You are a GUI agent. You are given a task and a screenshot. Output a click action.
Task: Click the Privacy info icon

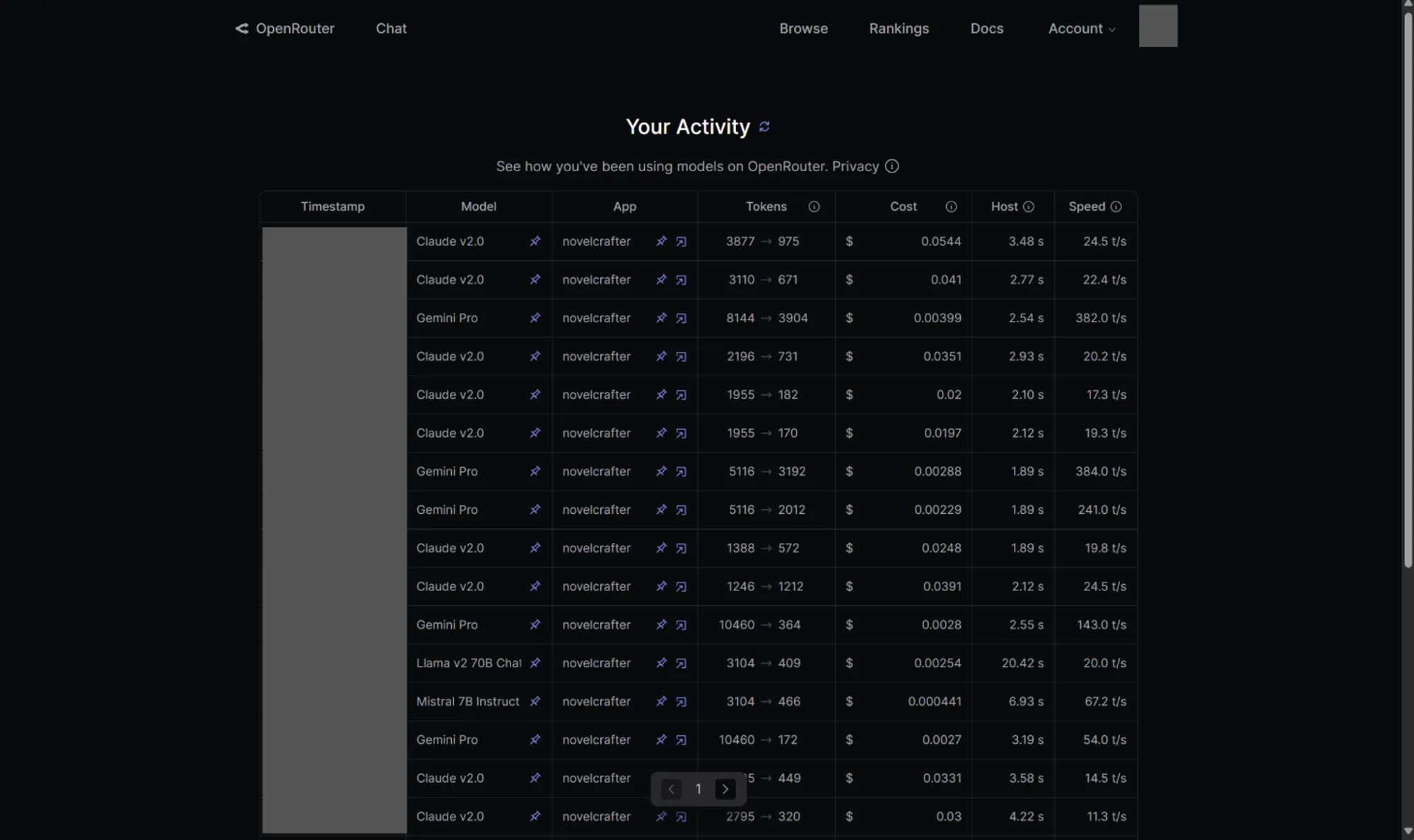891,166
